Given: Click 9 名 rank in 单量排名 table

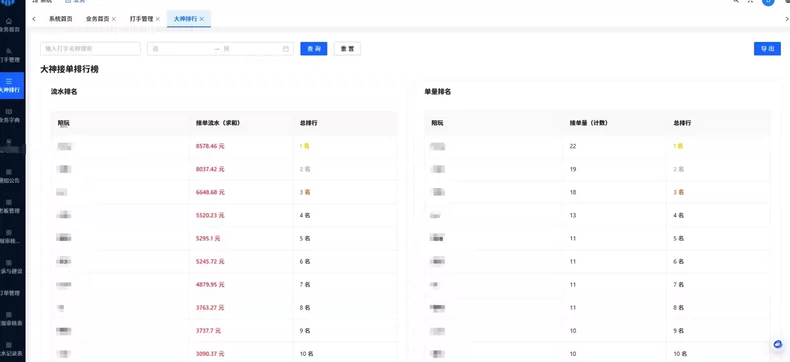Looking at the screenshot, I should tap(679, 331).
